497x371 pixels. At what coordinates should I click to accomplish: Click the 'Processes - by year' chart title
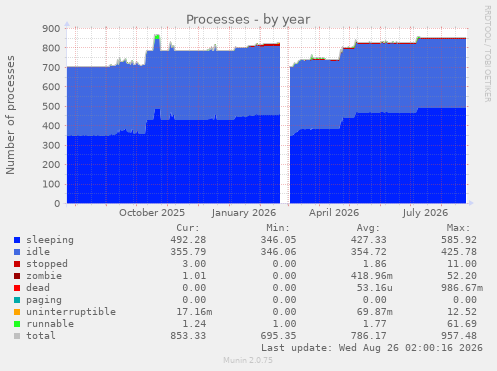248,20
